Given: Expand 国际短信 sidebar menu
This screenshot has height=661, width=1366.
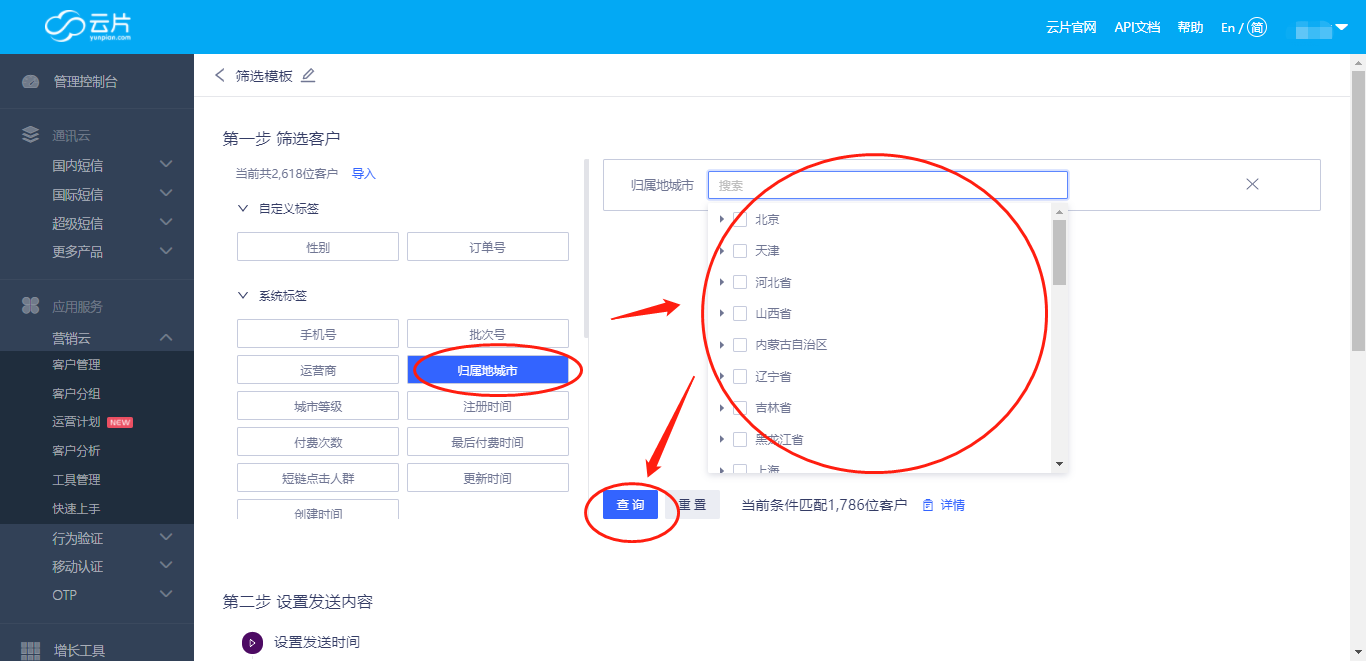Looking at the screenshot, I should [x=166, y=193].
